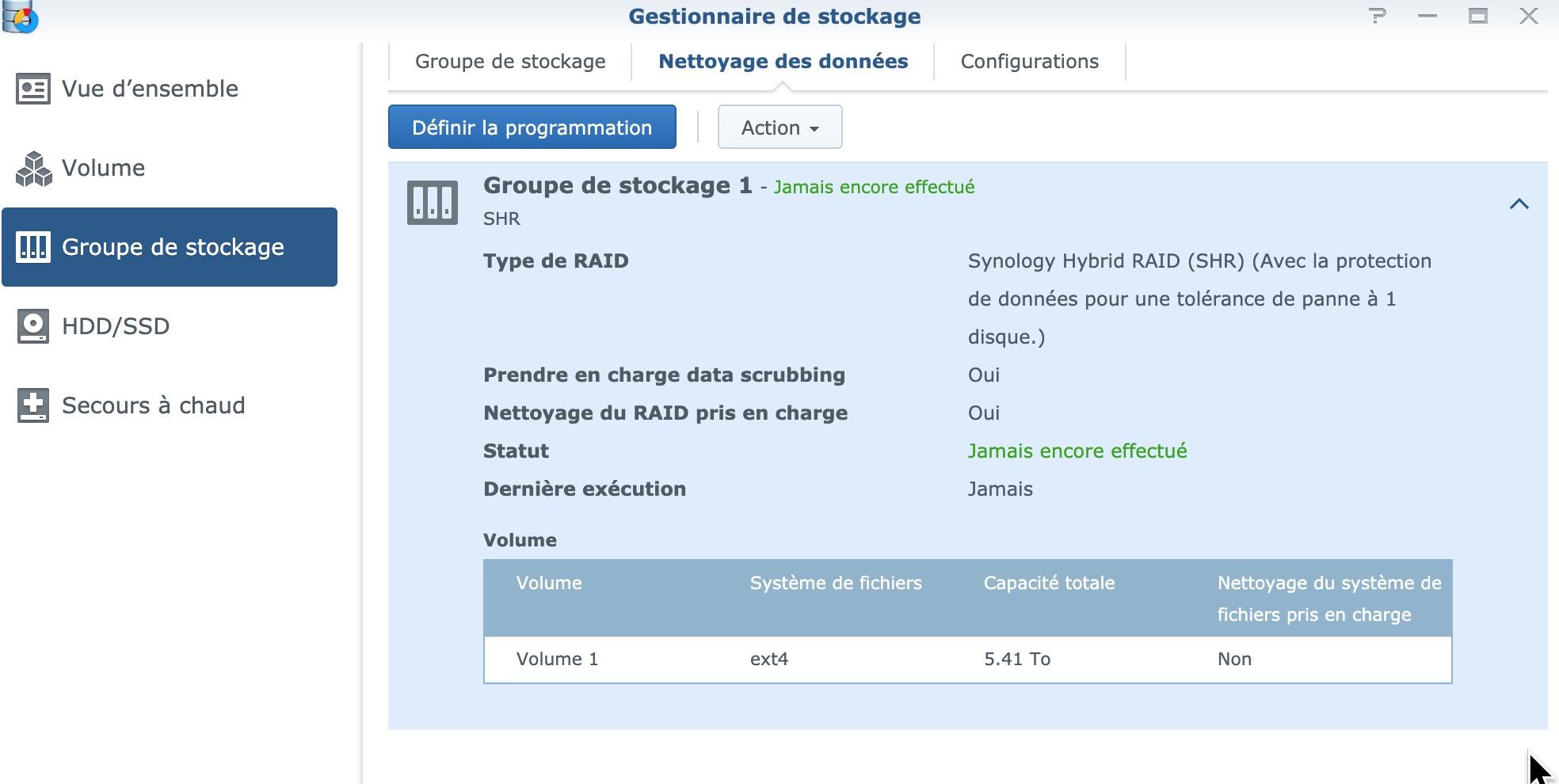
Task: Collapse the Groupe de stockage 1 panel
Action: (x=1519, y=204)
